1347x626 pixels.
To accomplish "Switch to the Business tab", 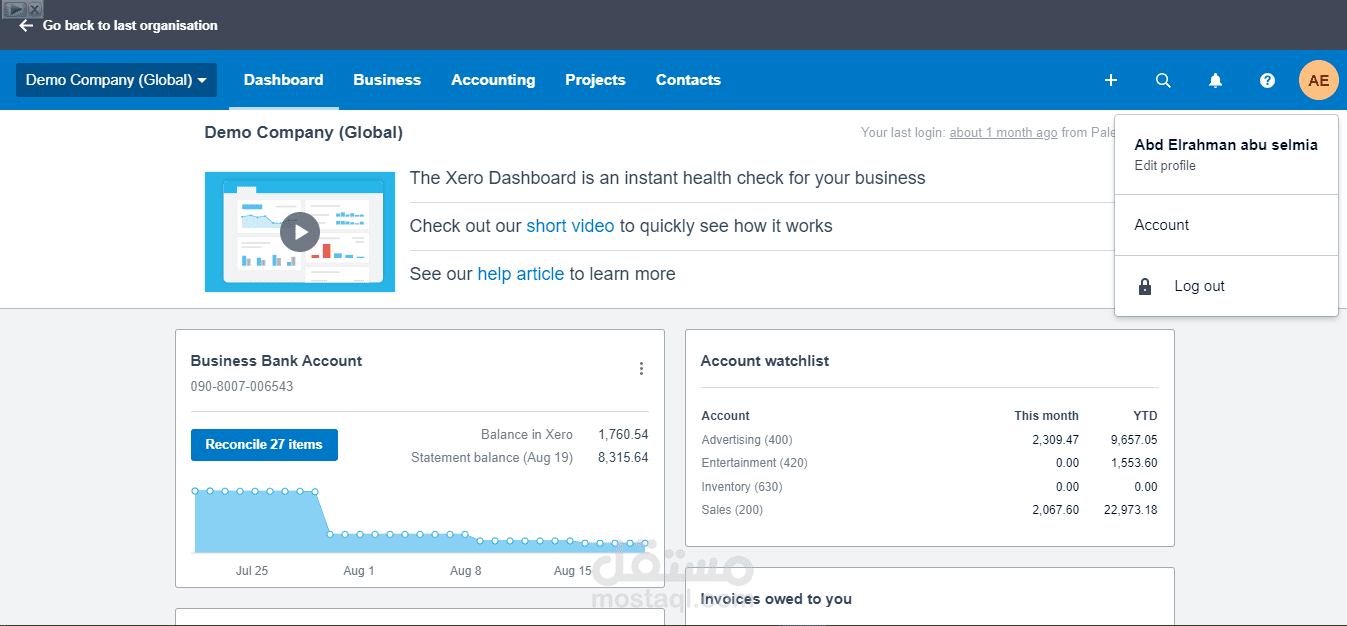I will coord(387,80).
